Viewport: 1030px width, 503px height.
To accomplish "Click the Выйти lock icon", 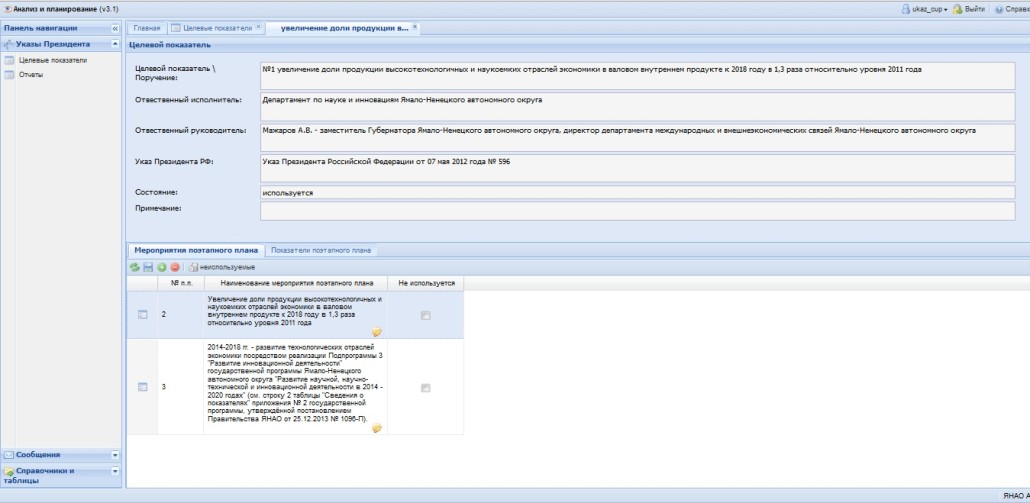I will click(958, 9).
